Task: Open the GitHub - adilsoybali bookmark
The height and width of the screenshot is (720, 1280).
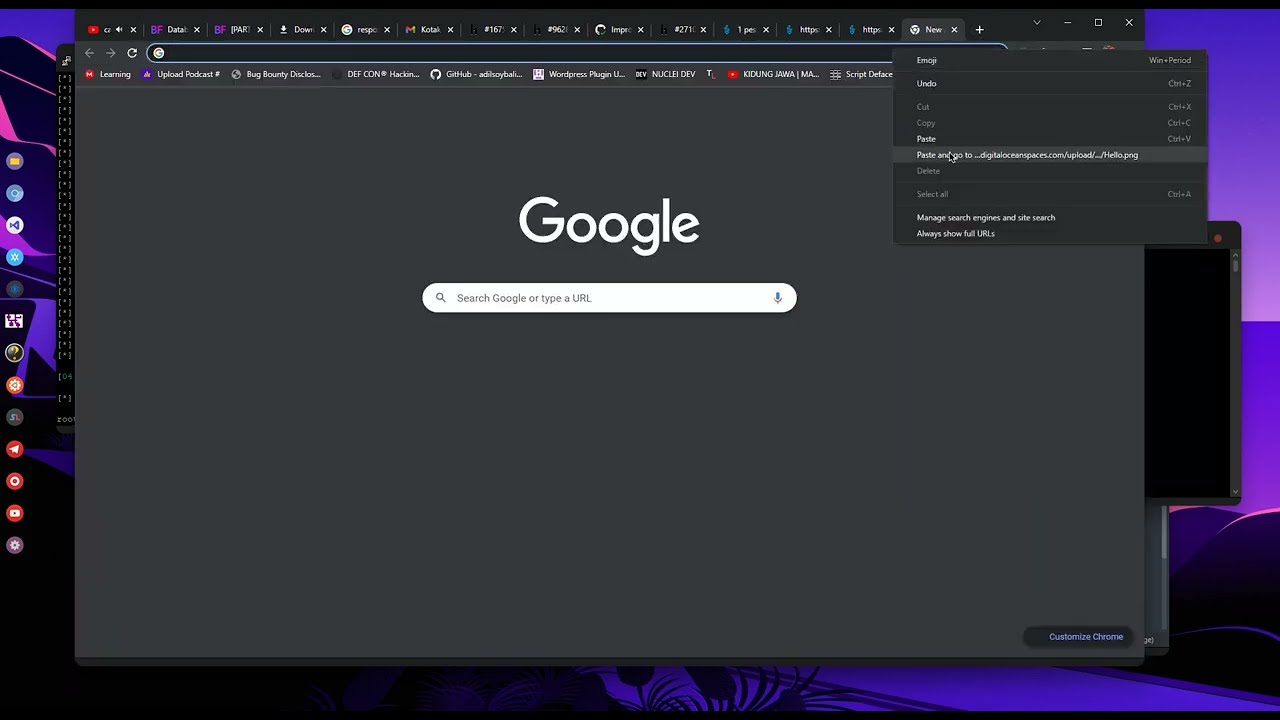Action: click(476, 74)
